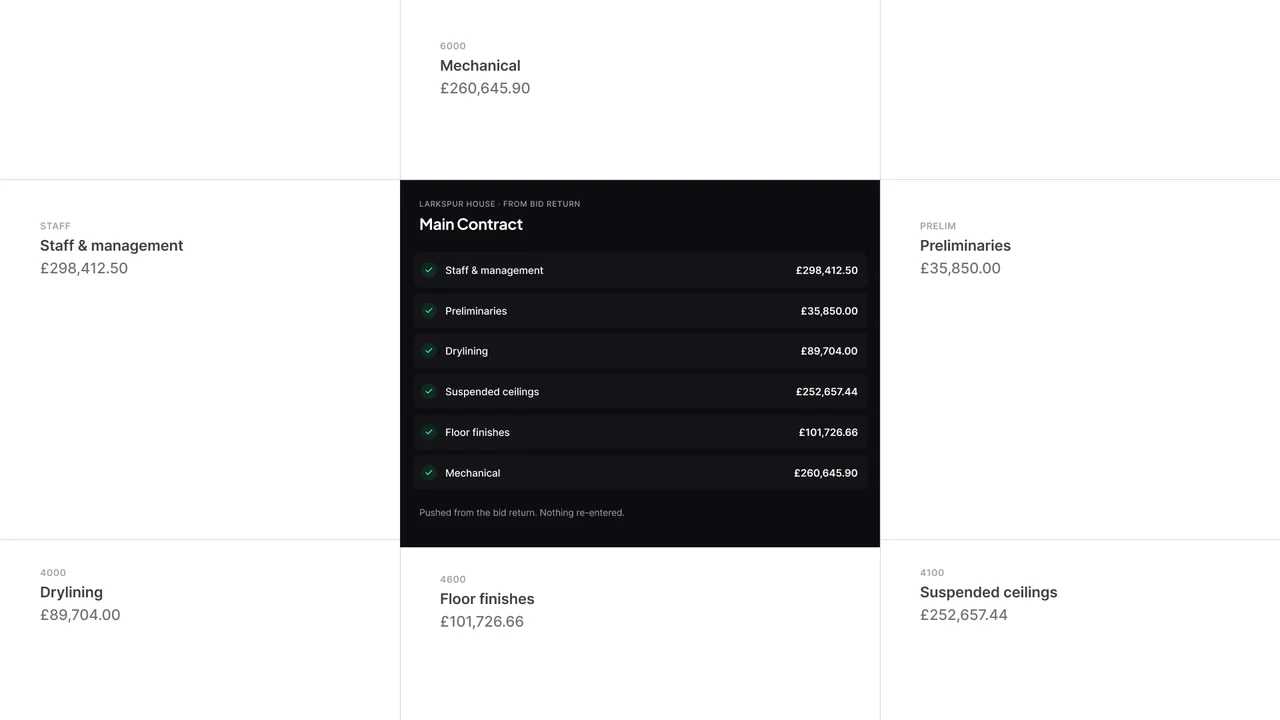The height and width of the screenshot is (720, 1280).
Task: Click the PRELIM code label
Action: pyautogui.click(x=938, y=226)
